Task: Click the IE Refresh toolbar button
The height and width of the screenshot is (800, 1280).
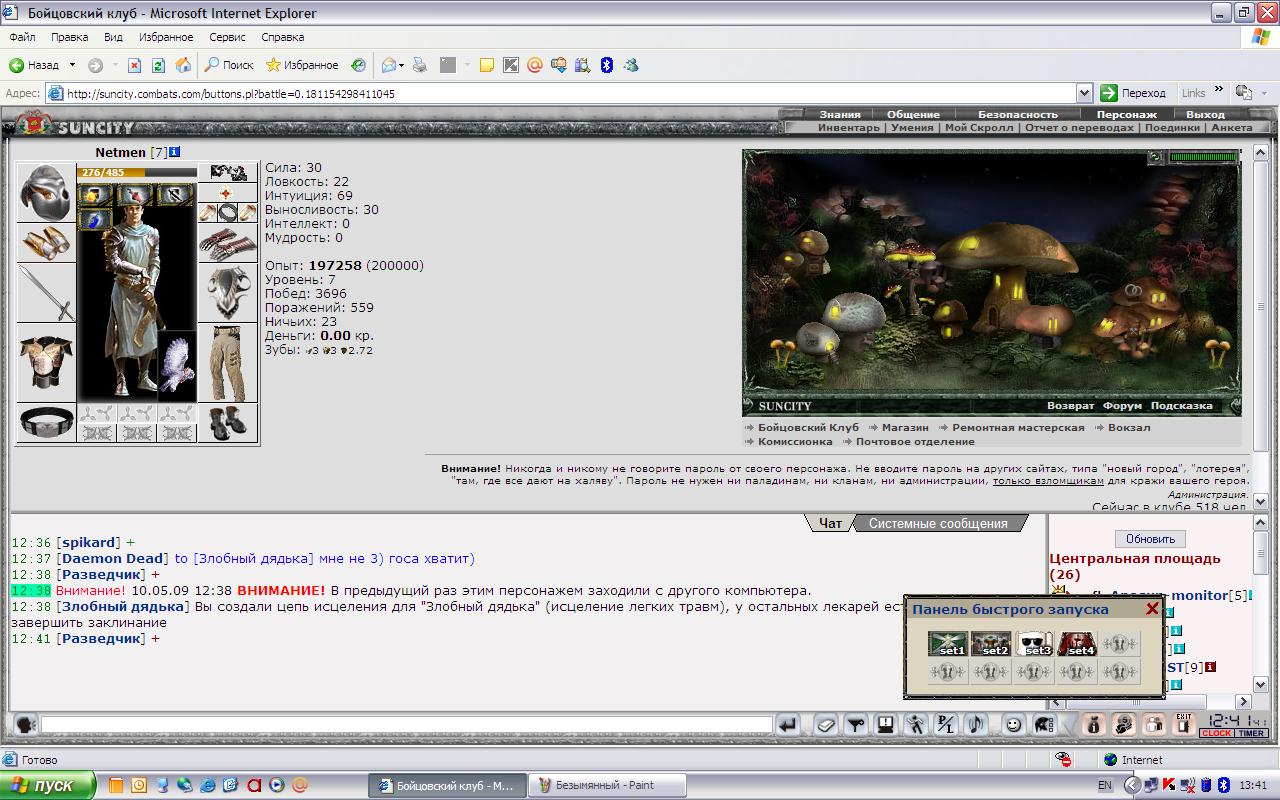Action: (158, 65)
